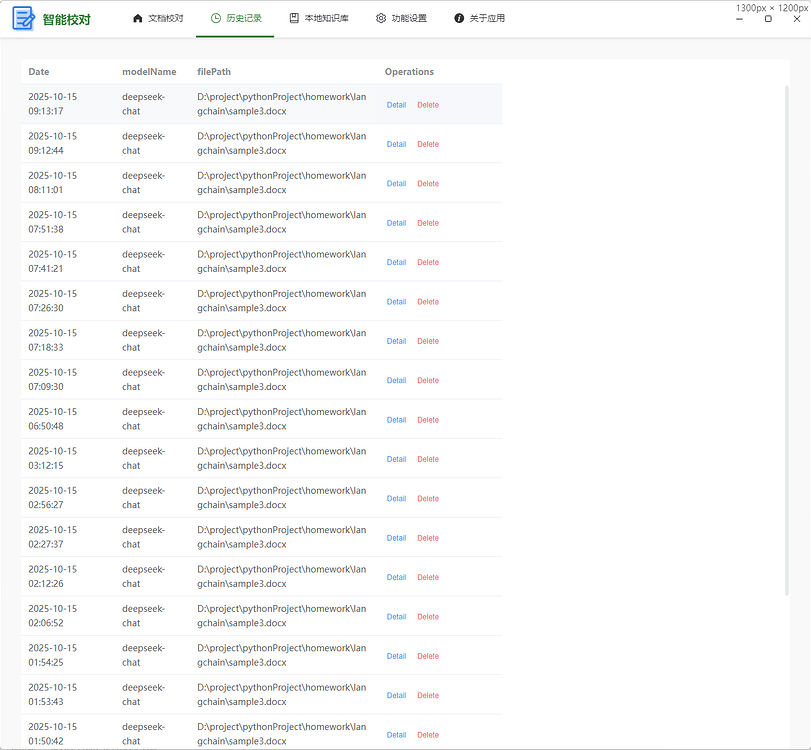Select the 历史记录 tab
The image size is (811, 750).
(236, 19)
